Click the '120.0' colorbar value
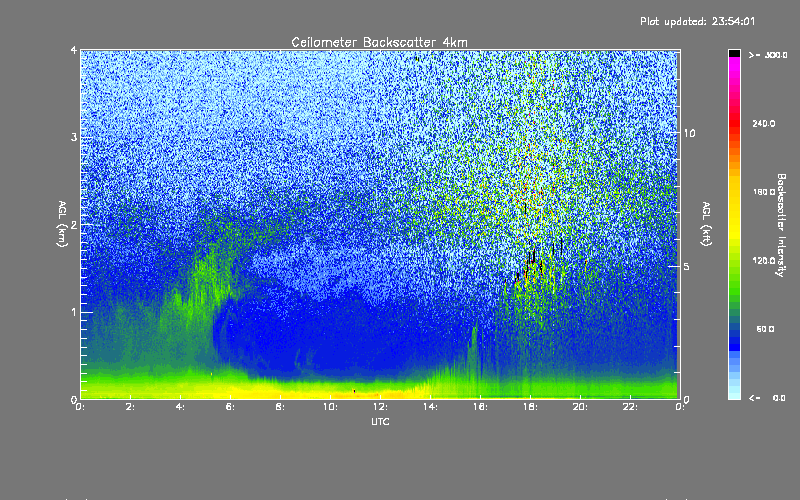800x500 pixels. pos(764,261)
